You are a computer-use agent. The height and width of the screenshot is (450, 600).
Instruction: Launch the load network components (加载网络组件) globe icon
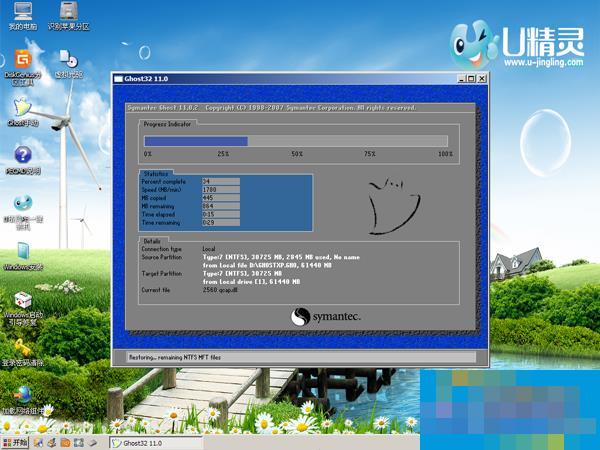pyautogui.click(x=23, y=400)
